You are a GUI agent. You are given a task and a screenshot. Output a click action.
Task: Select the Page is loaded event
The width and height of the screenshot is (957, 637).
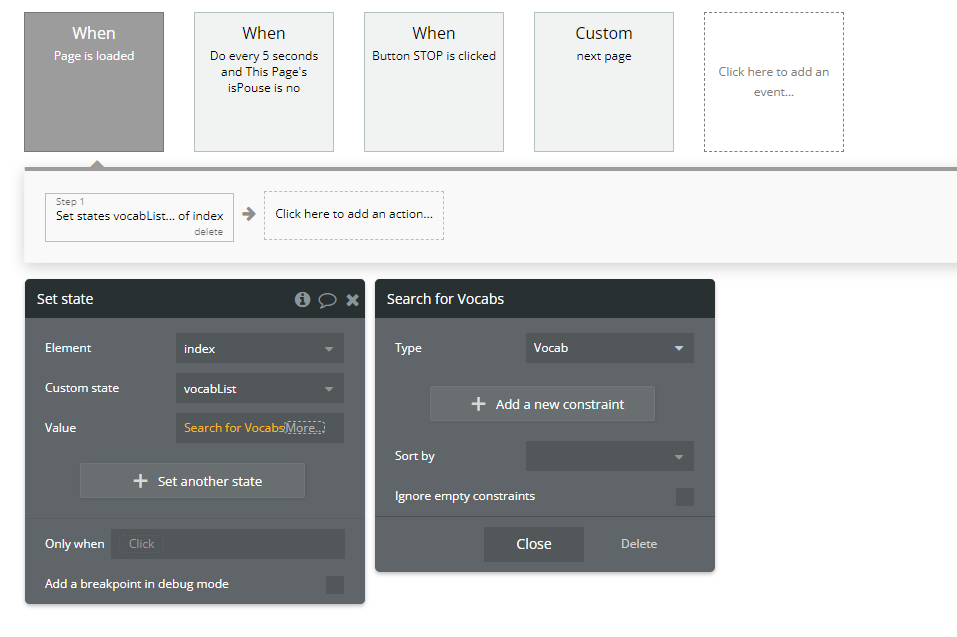(94, 82)
